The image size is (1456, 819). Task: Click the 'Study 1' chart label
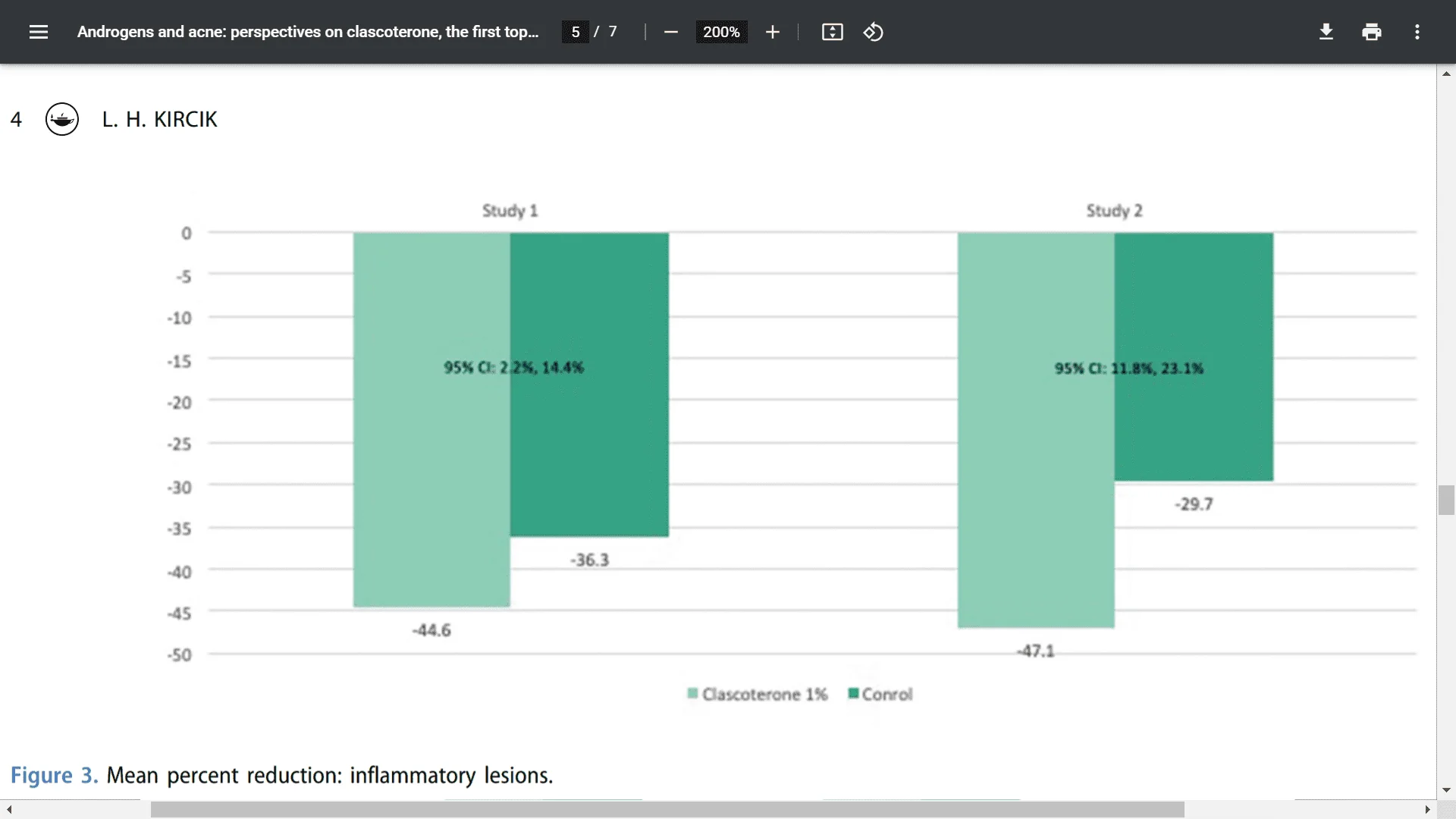click(x=510, y=211)
